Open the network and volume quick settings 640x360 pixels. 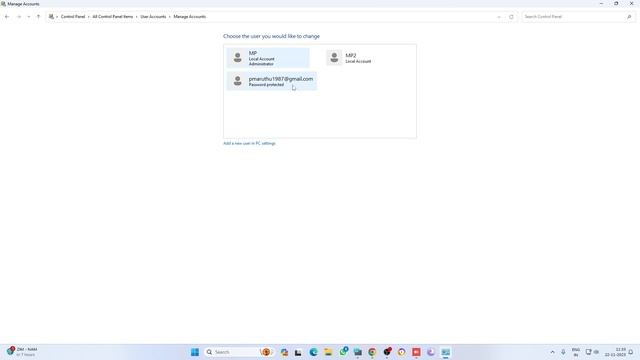click(x=592, y=352)
